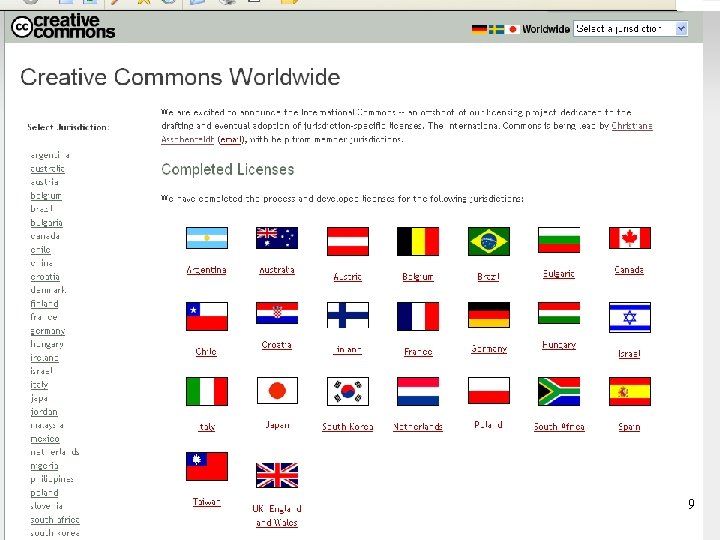Image resolution: width=720 pixels, height=540 pixels.
Task: Click the Bulgaria flag image
Action: pos(559,240)
